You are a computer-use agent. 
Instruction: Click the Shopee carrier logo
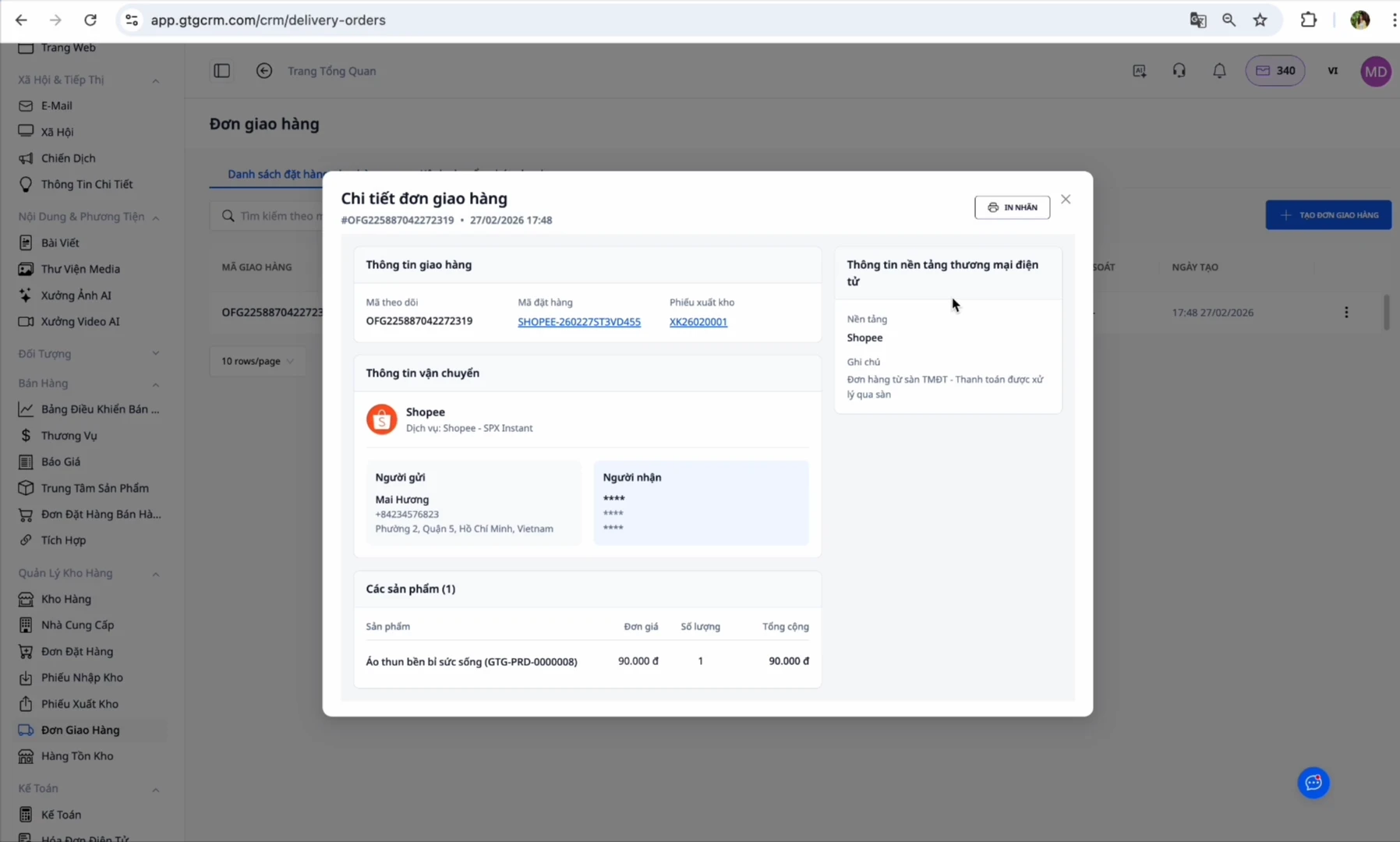pyautogui.click(x=381, y=419)
